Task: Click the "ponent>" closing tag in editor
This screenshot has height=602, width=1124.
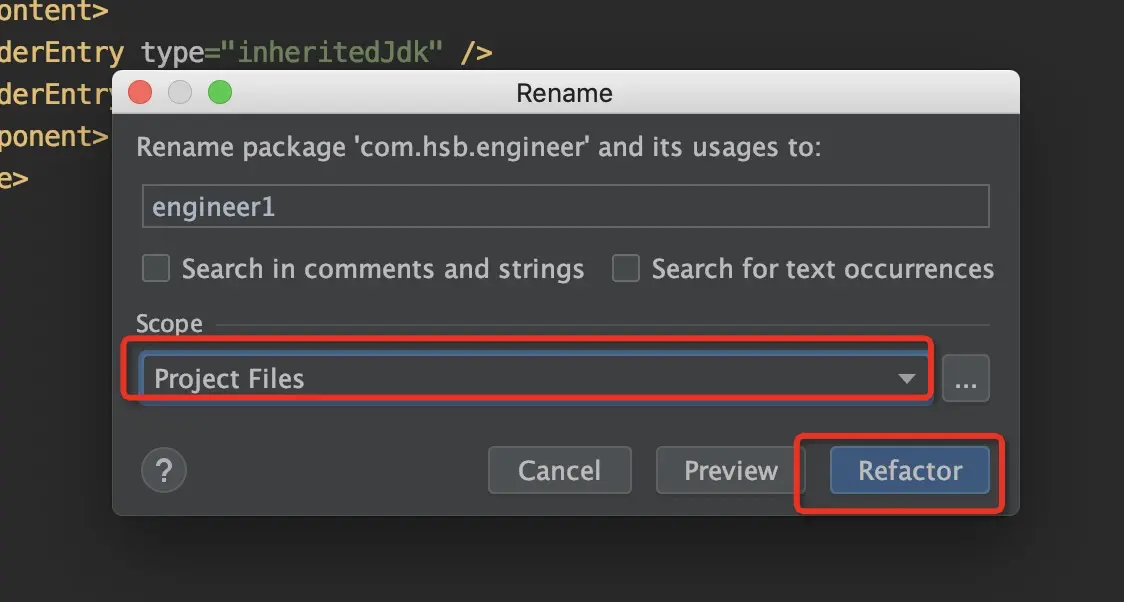Action: coord(52,136)
